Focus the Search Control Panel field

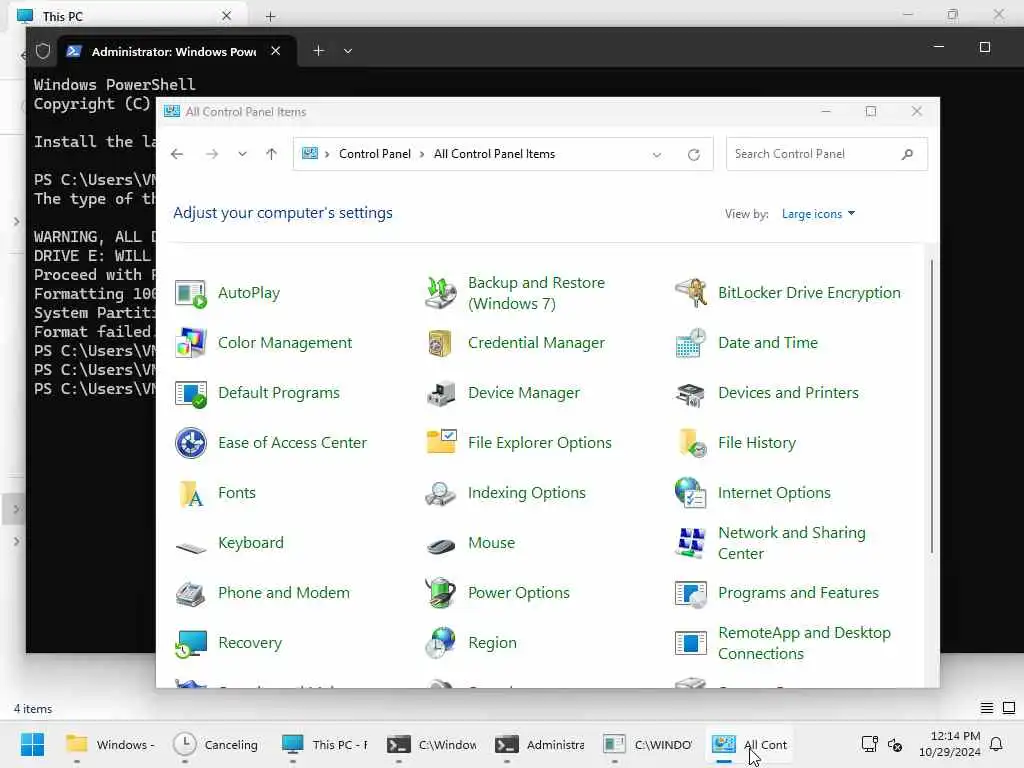[x=826, y=154]
